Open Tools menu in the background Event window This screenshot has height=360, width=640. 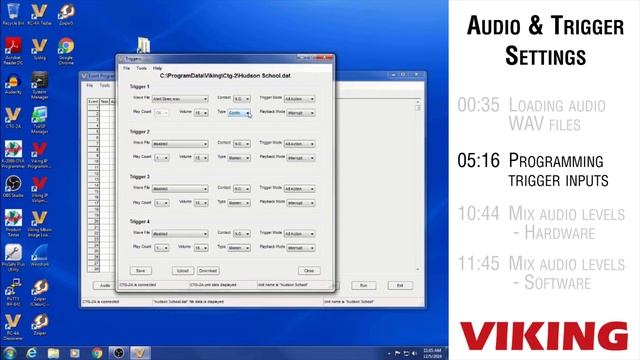[105, 85]
